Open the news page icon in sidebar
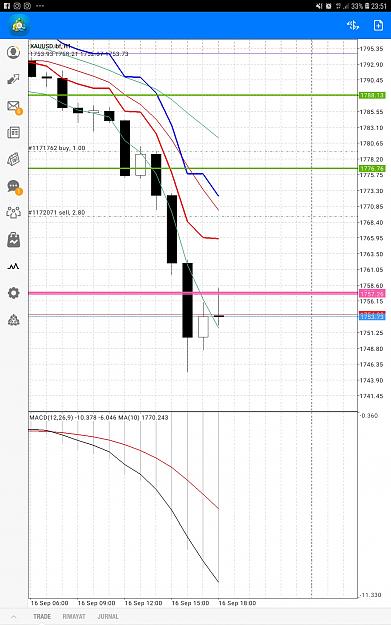 [14, 132]
